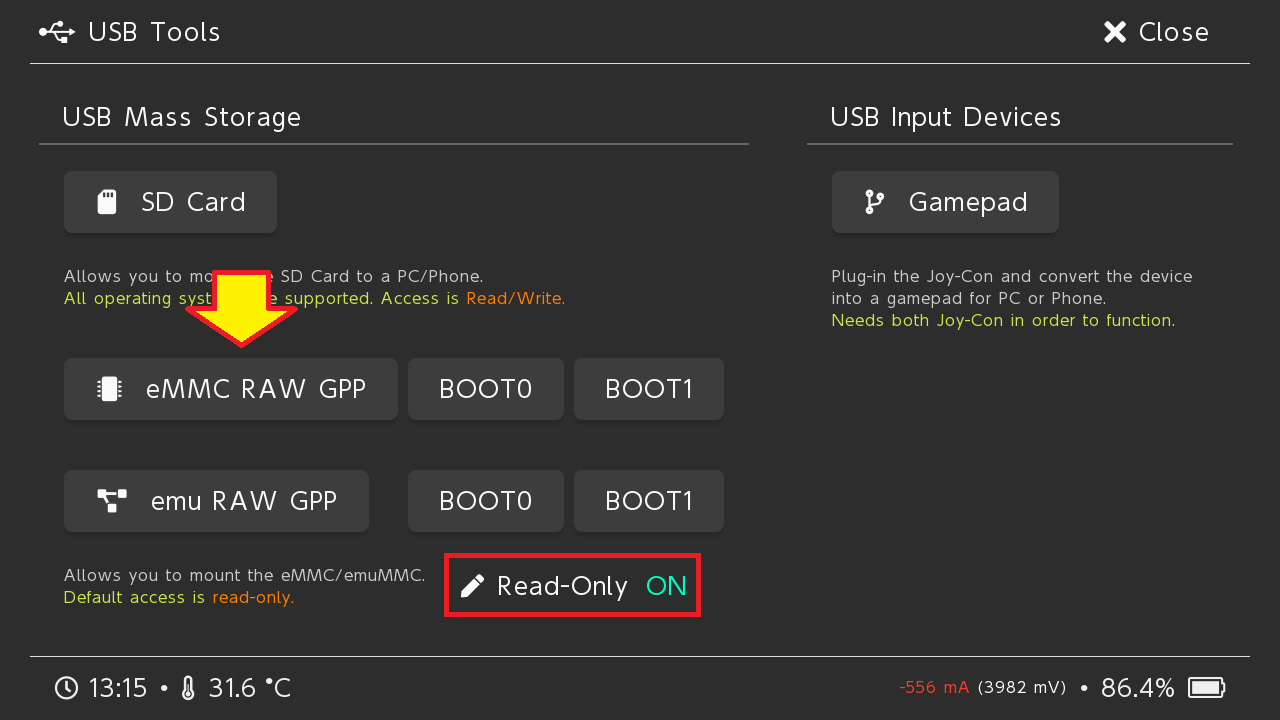The width and height of the screenshot is (1280, 720).
Task: Click the battery icon in the status bar
Action: pyautogui.click(x=1207, y=687)
